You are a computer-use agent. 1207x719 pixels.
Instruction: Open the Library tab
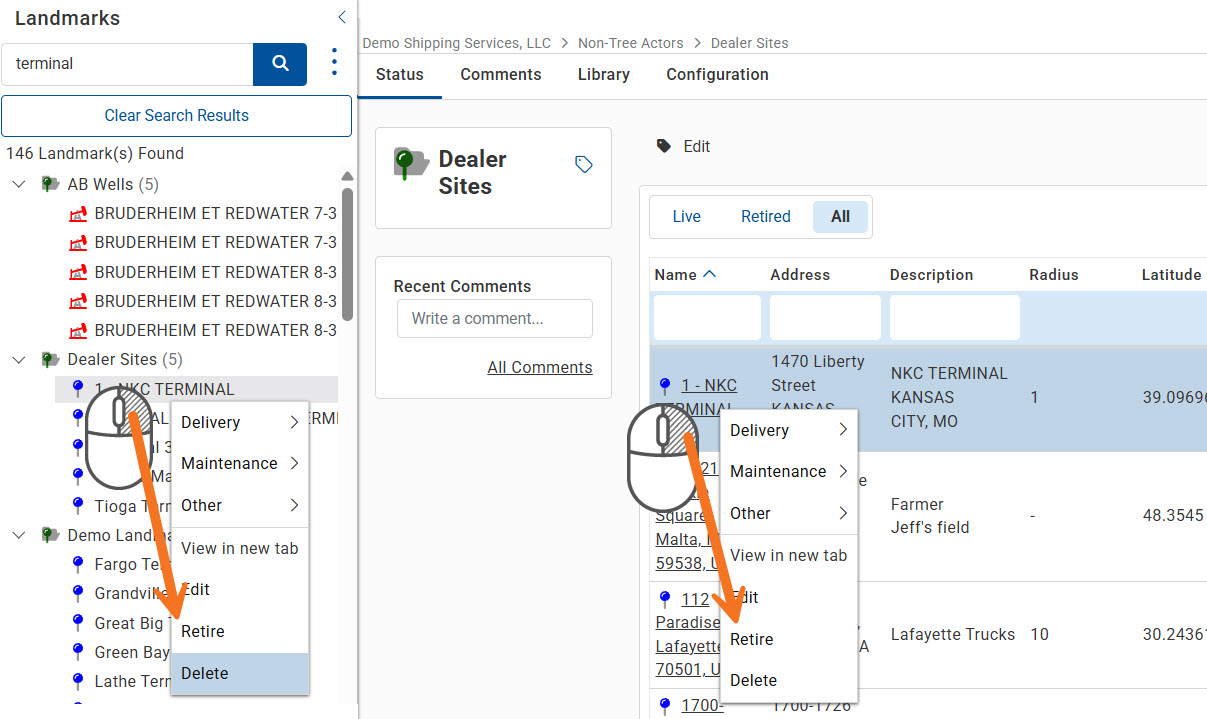click(604, 74)
